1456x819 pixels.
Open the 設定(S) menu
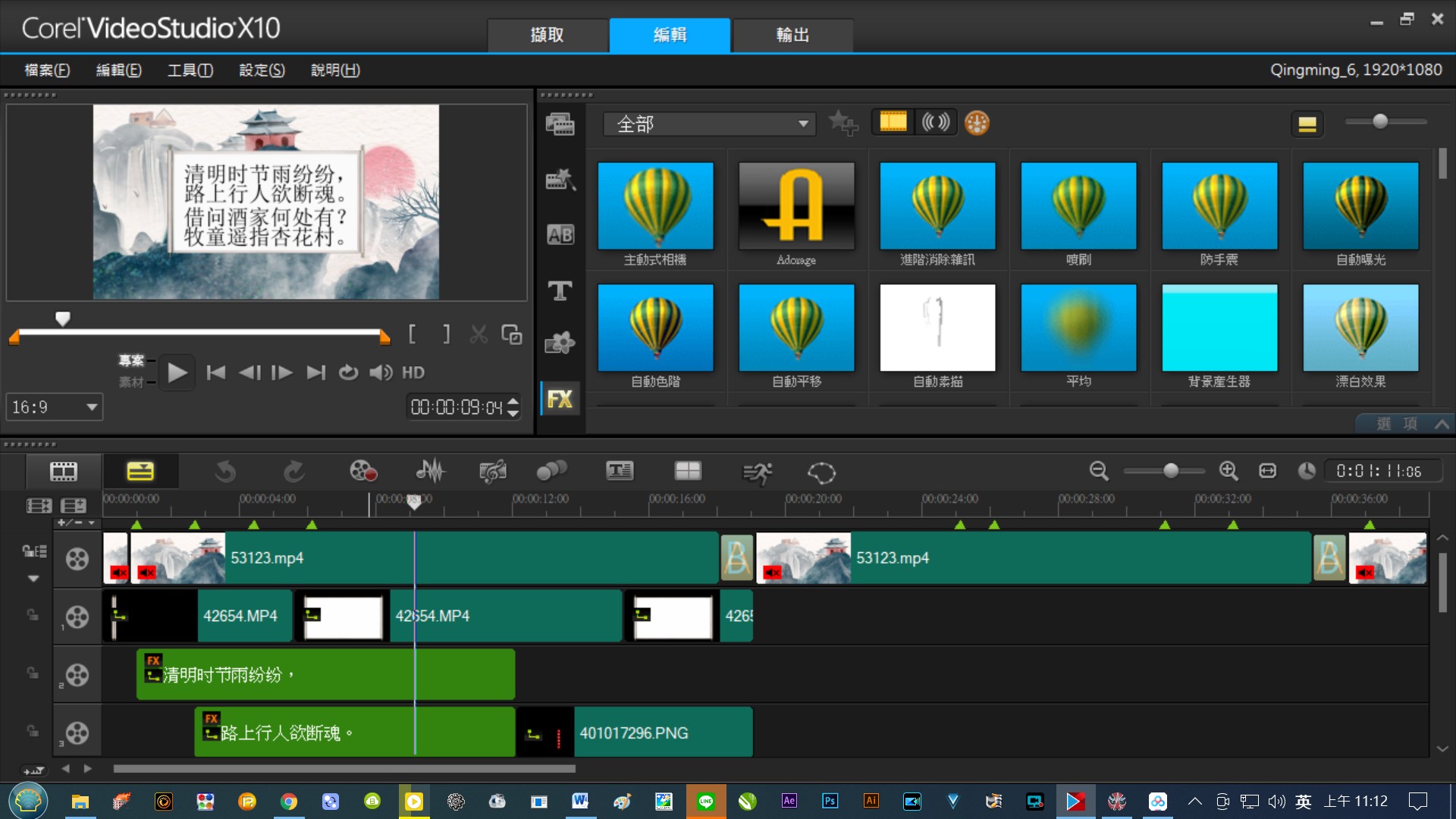pos(262,70)
